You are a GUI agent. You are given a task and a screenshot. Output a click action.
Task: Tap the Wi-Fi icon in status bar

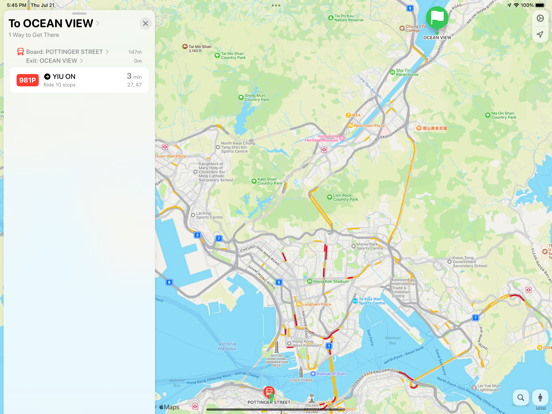[x=516, y=5]
